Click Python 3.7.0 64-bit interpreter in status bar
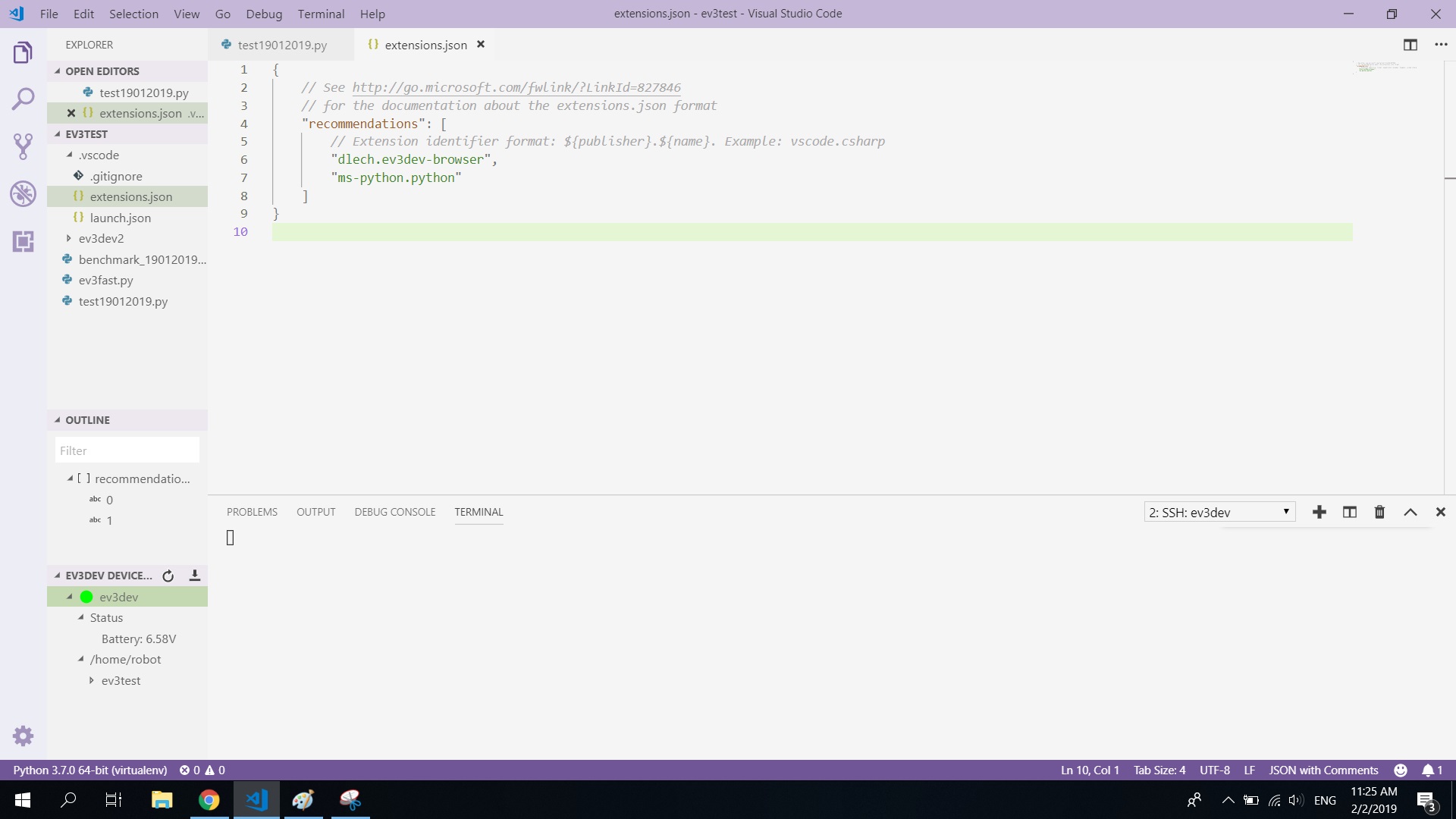1456x819 pixels. 89,770
